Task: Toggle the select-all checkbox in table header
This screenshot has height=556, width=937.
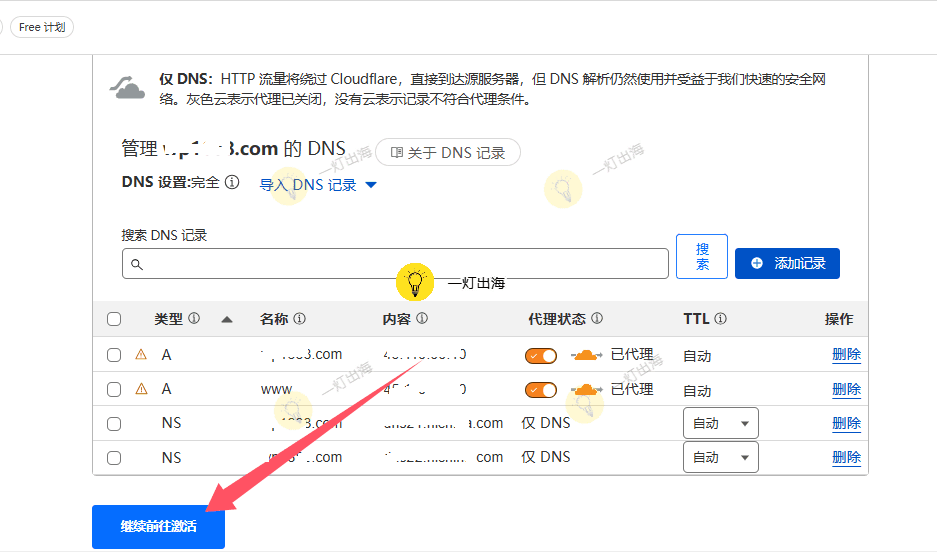Action: point(114,319)
